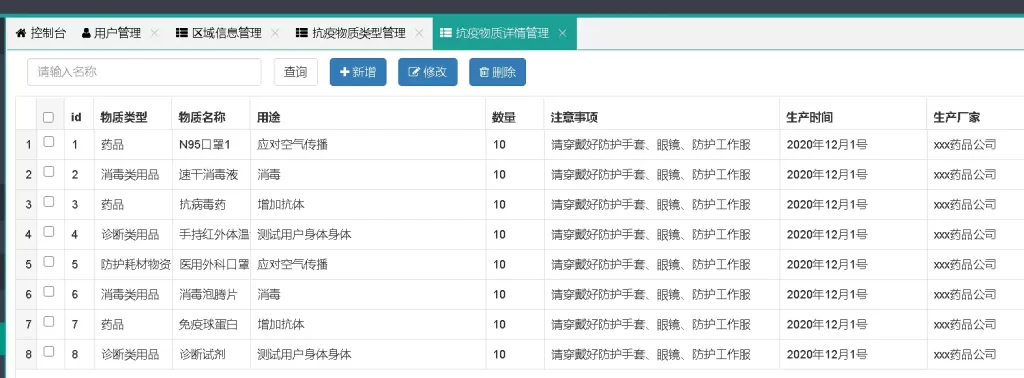Switch to the 抗疫物质类型管理 tab
This screenshot has width=1024, height=378.
351,33
